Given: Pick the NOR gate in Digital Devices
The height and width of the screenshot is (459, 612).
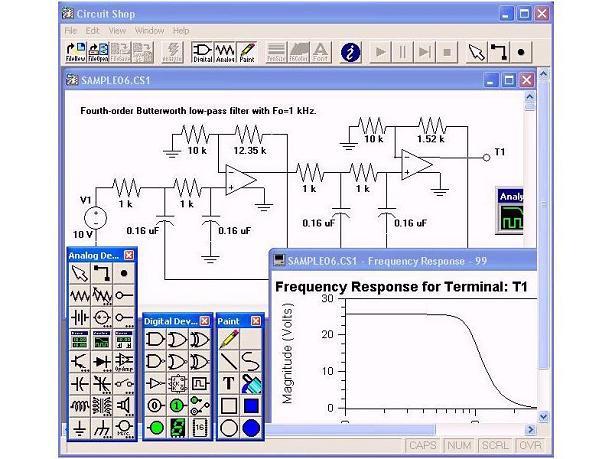Looking at the screenshot, I should pyautogui.click(x=177, y=362).
